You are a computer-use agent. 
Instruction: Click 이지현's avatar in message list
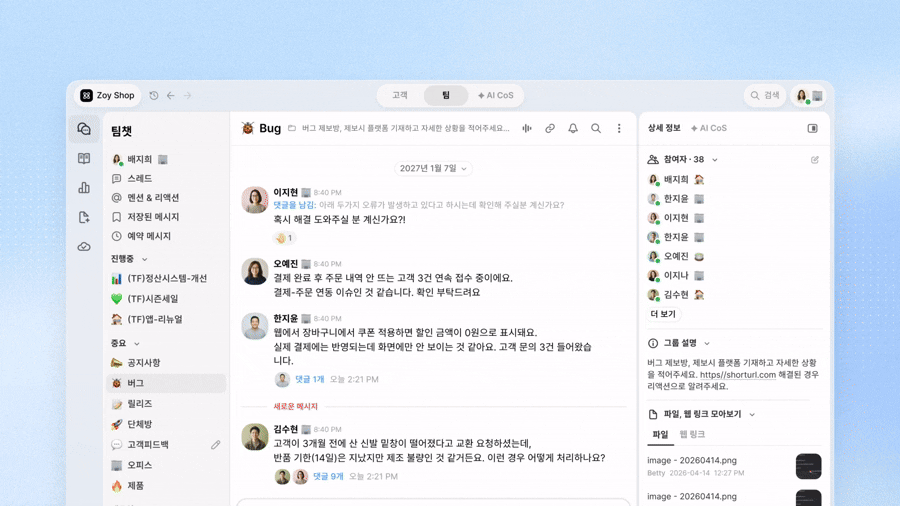click(x=255, y=200)
